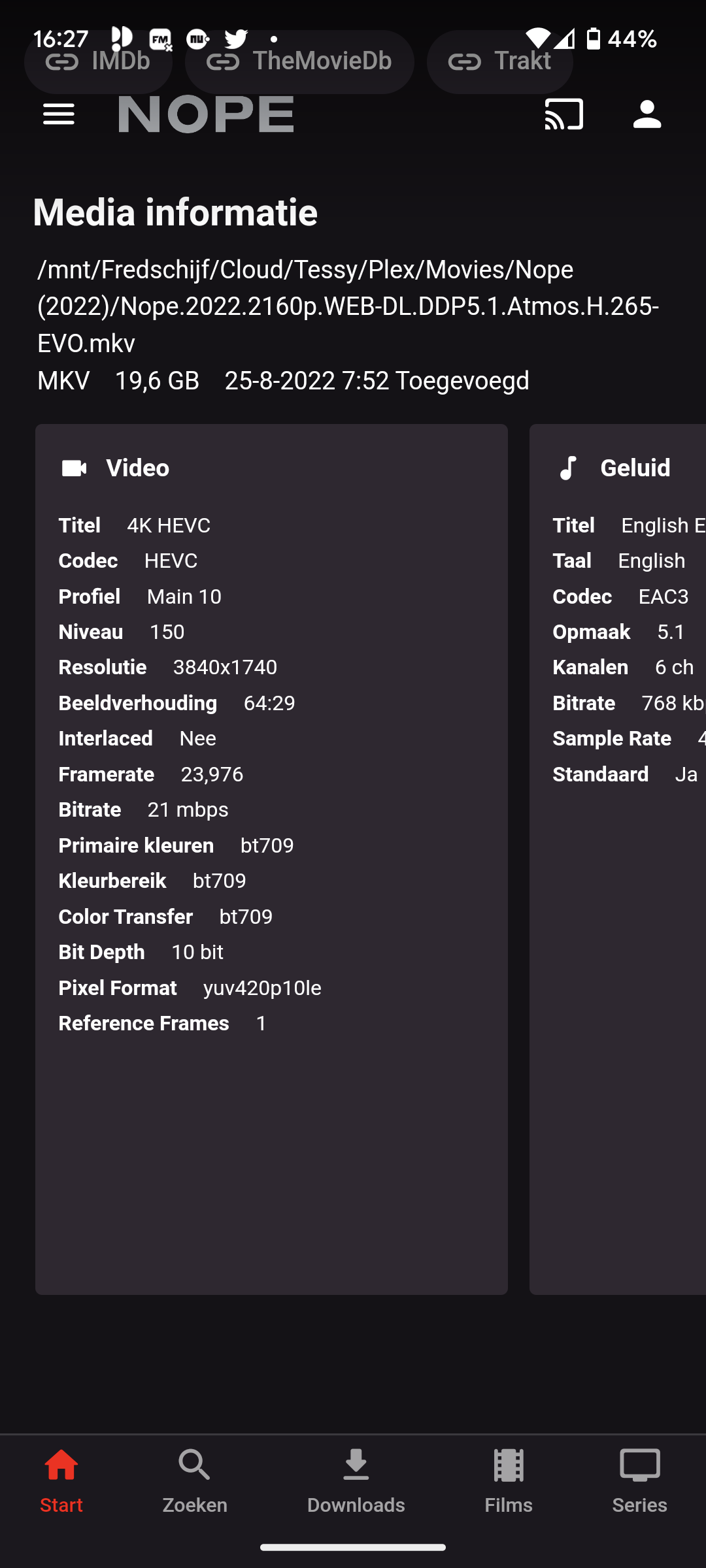Open the Series monitor icon
Viewport: 706px width, 1568px height.
(x=639, y=1465)
